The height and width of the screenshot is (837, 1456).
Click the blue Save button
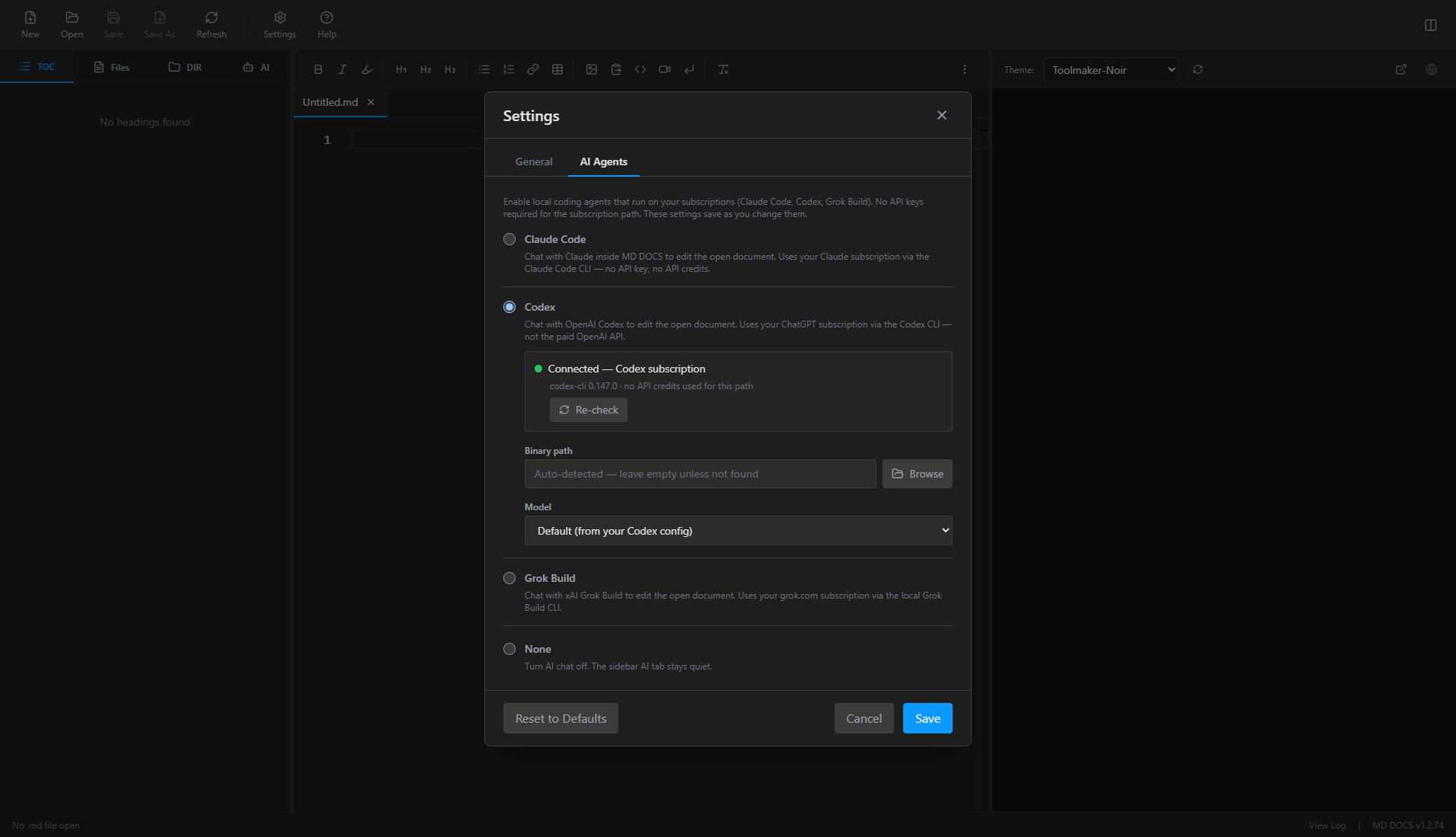928,718
